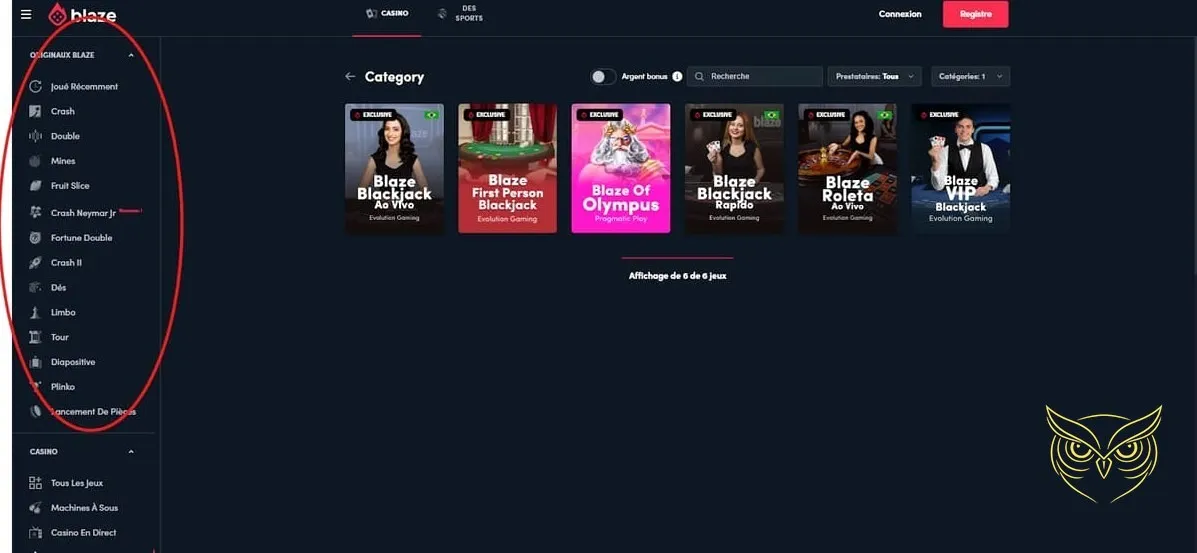Viewport: 1197px width, 553px height.
Task: Open Casino En Direct in the sidebar
Action: click(x=84, y=532)
